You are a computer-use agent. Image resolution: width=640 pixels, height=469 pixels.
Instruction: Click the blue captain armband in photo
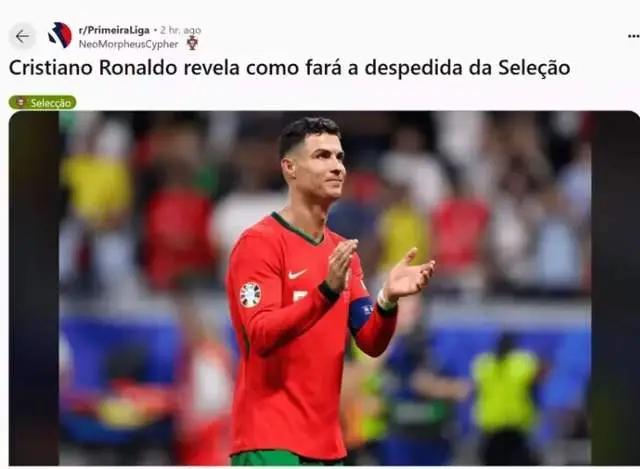[x=361, y=313]
